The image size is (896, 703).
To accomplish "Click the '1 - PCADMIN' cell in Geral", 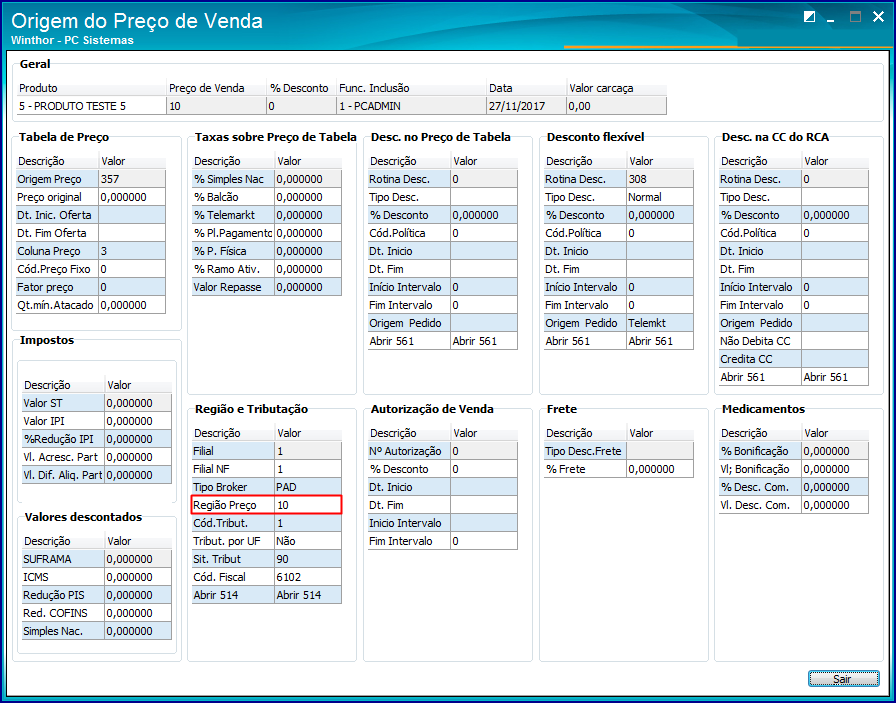I will point(411,106).
